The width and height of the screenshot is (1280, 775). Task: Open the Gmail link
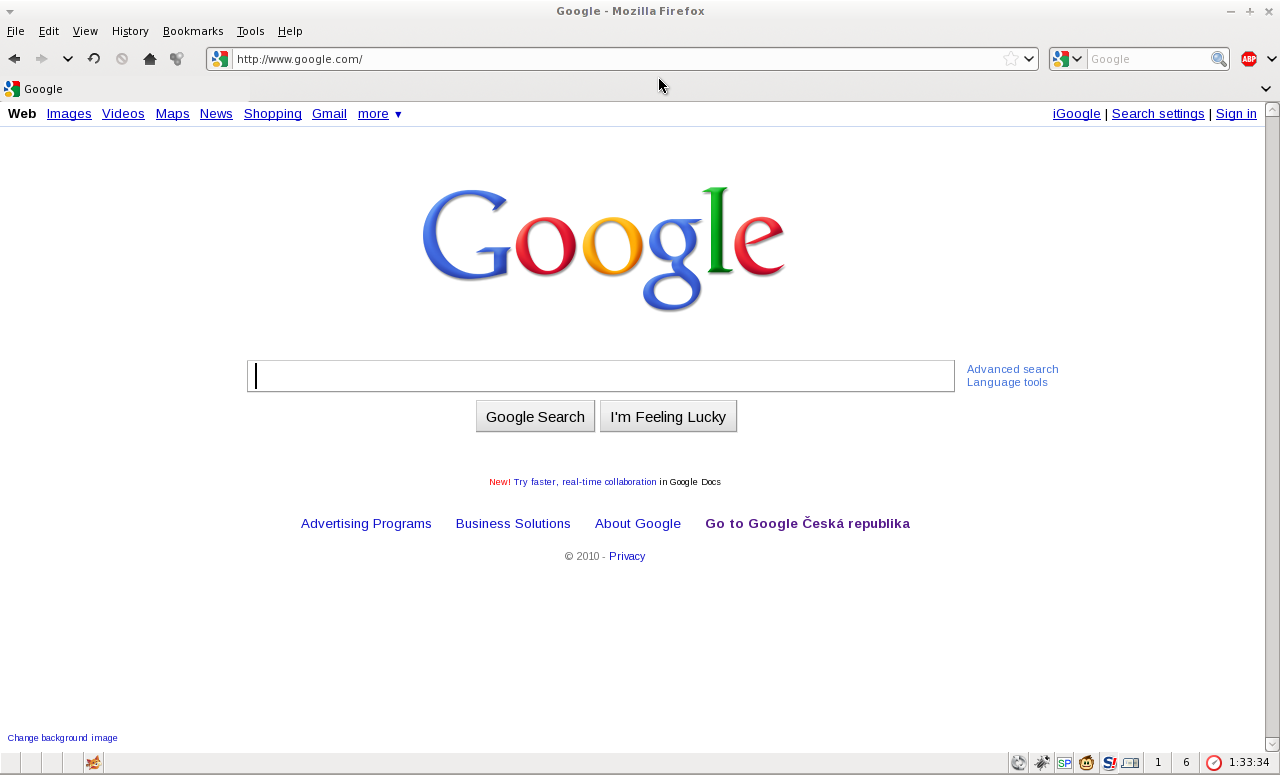click(329, 114)
